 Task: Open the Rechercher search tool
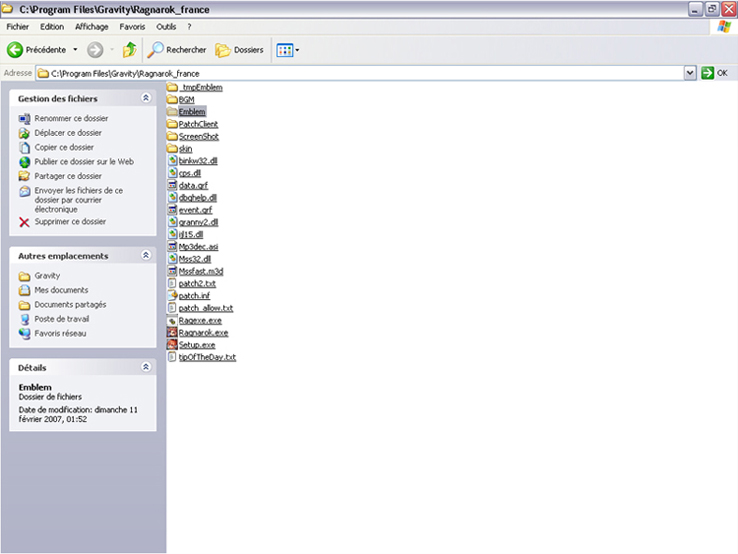click(177, 49)
